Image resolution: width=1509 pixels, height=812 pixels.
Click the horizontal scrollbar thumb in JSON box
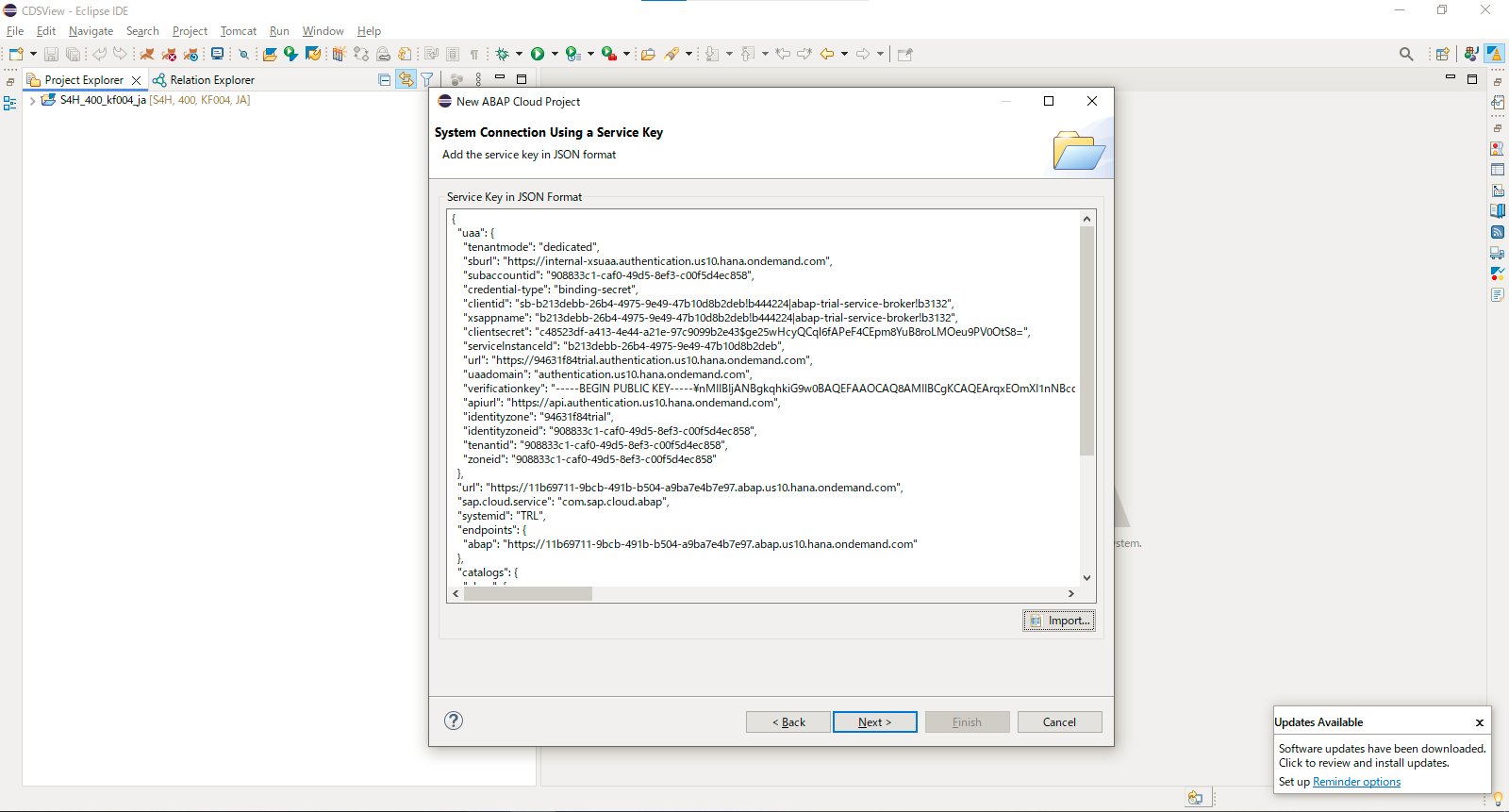click(x=528, y=594)
